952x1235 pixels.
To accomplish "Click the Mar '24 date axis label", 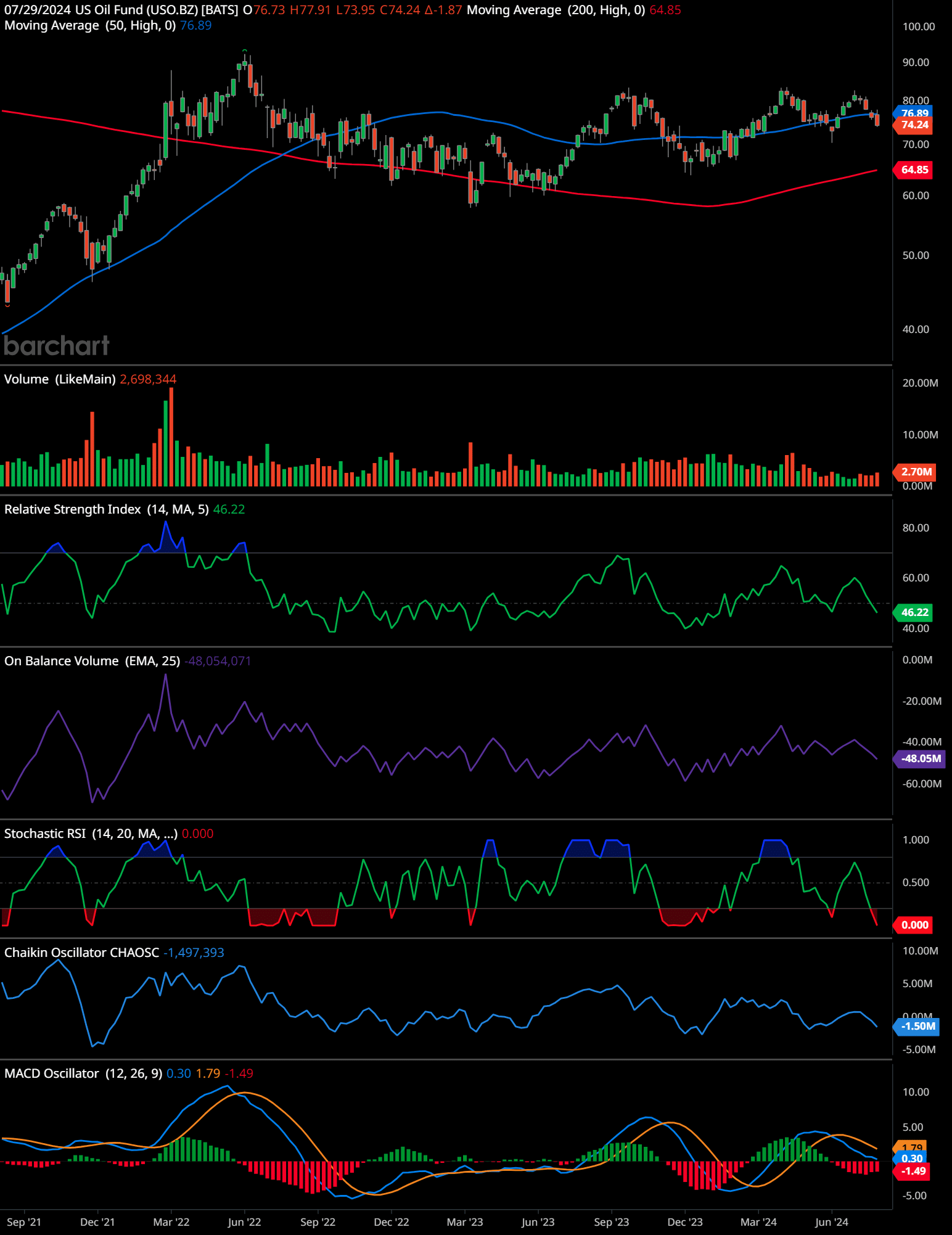I will click(x=758, y=1223).
